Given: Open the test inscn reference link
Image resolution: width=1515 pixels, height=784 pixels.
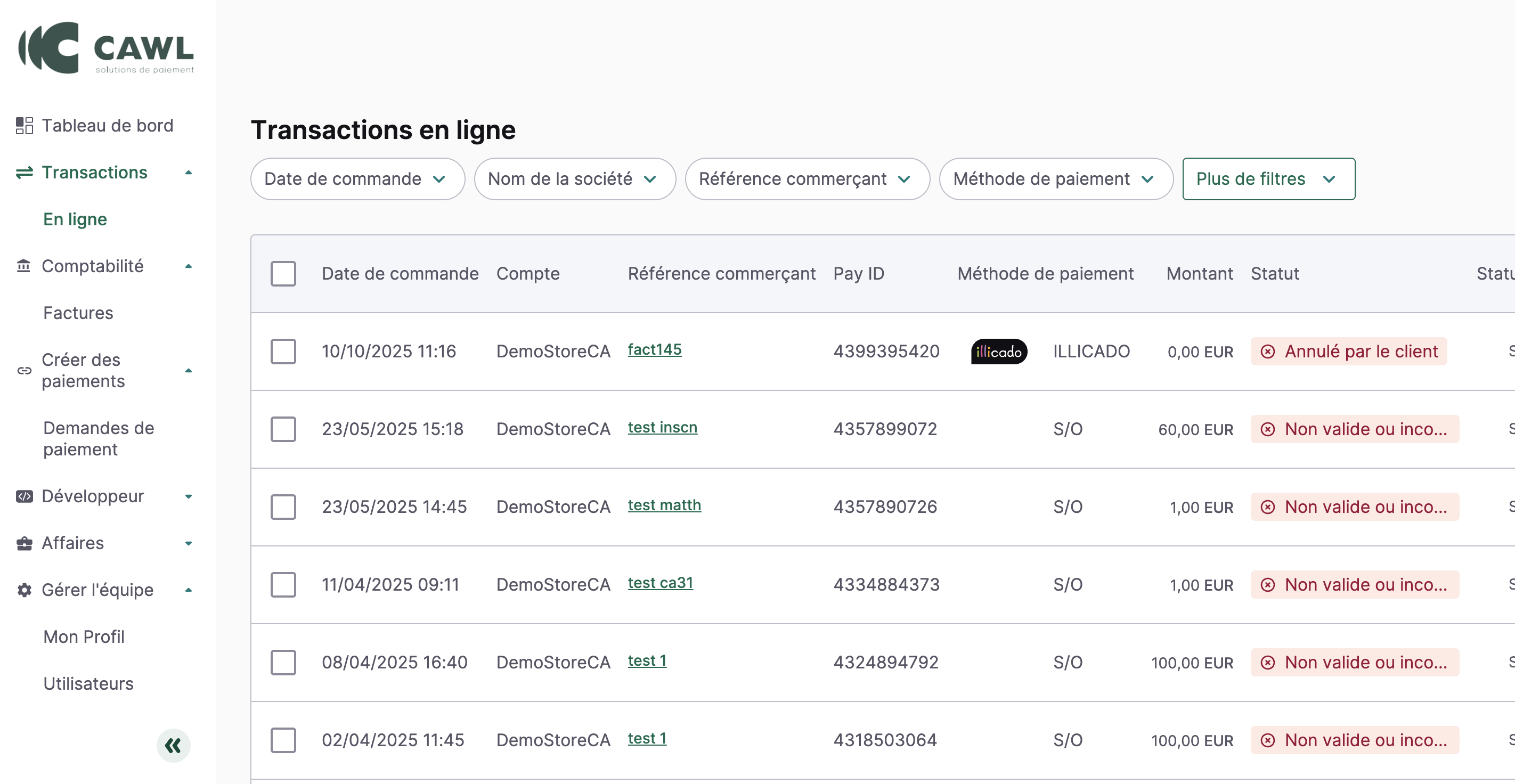Looking at the screenshot, I should (662, 428).
